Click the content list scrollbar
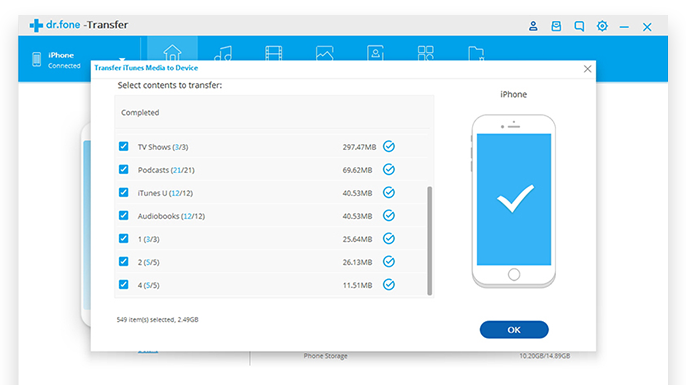This screenshot has height=385, width=686. 430,241
